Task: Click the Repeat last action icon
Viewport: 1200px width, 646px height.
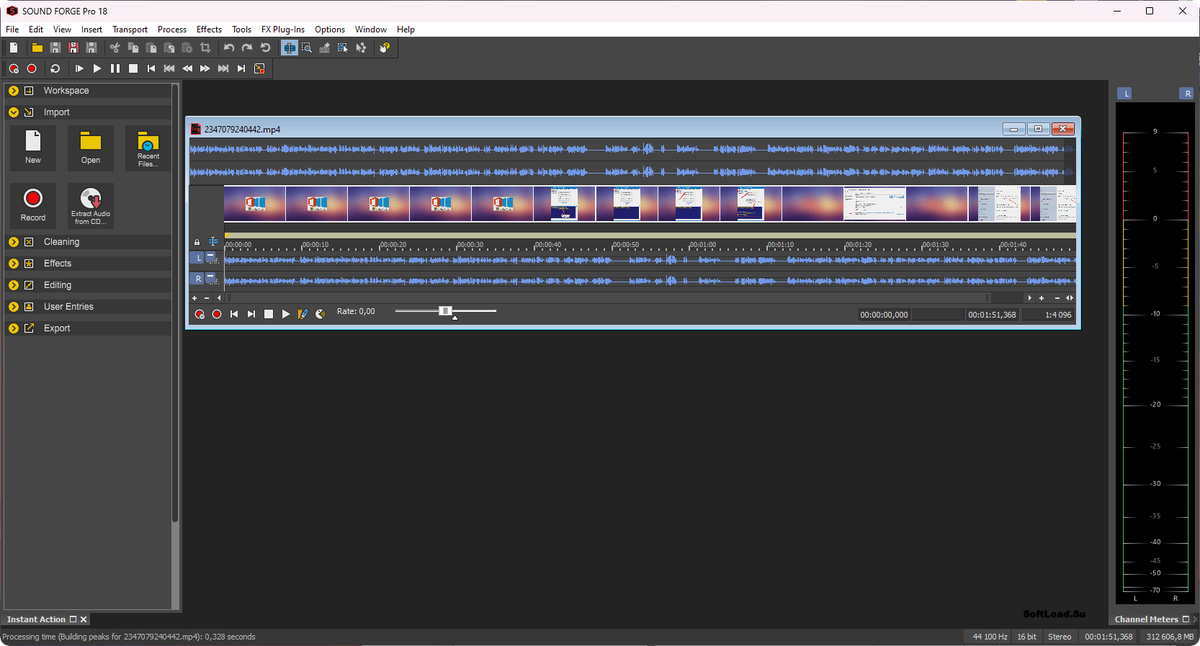Action: 266,48
